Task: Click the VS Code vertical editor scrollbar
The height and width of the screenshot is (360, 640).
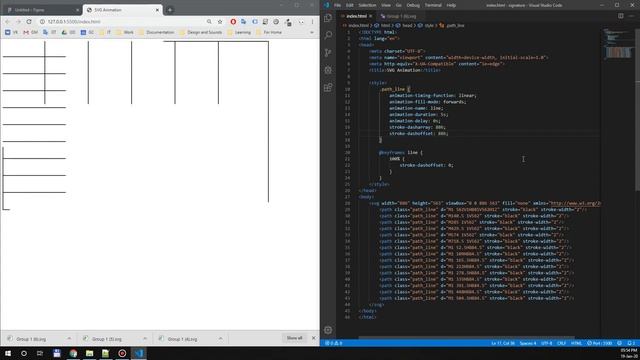Action: coord(638,110)
